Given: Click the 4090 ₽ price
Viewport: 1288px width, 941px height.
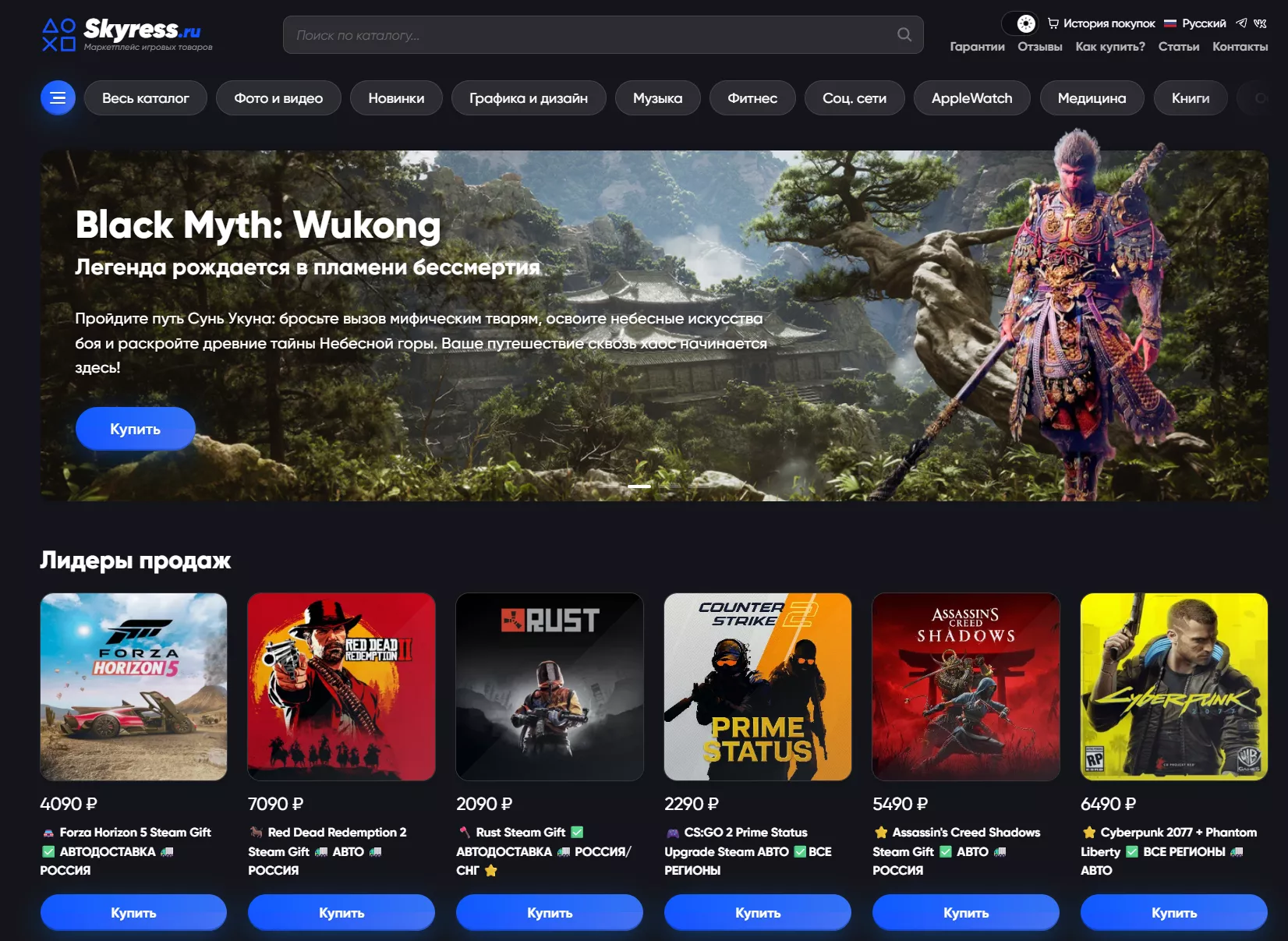Looking at the screenshot, I should (x=69, y=804).
